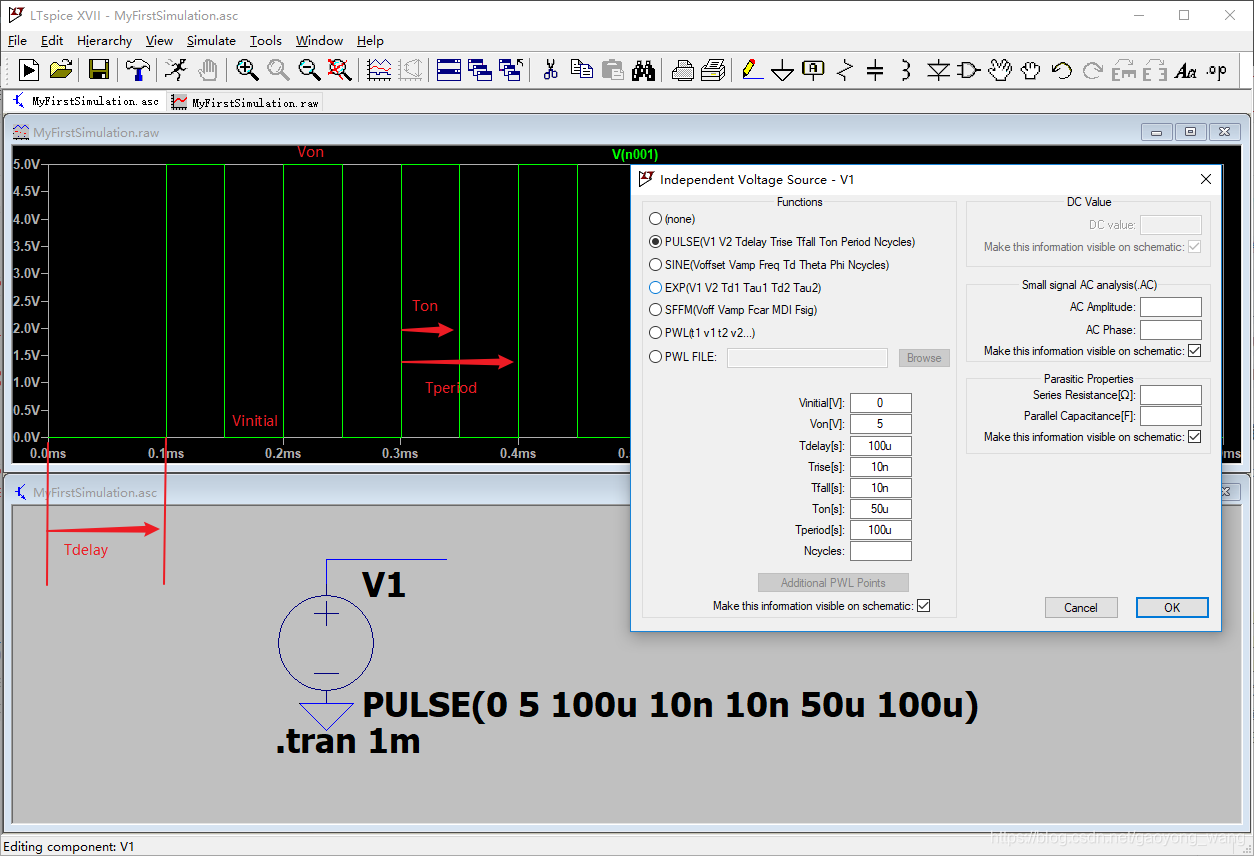Image resolution: width=1254 pixels, height=856 pixels.
Task: Click the Von[V] input field
Action: coord(880,424)
